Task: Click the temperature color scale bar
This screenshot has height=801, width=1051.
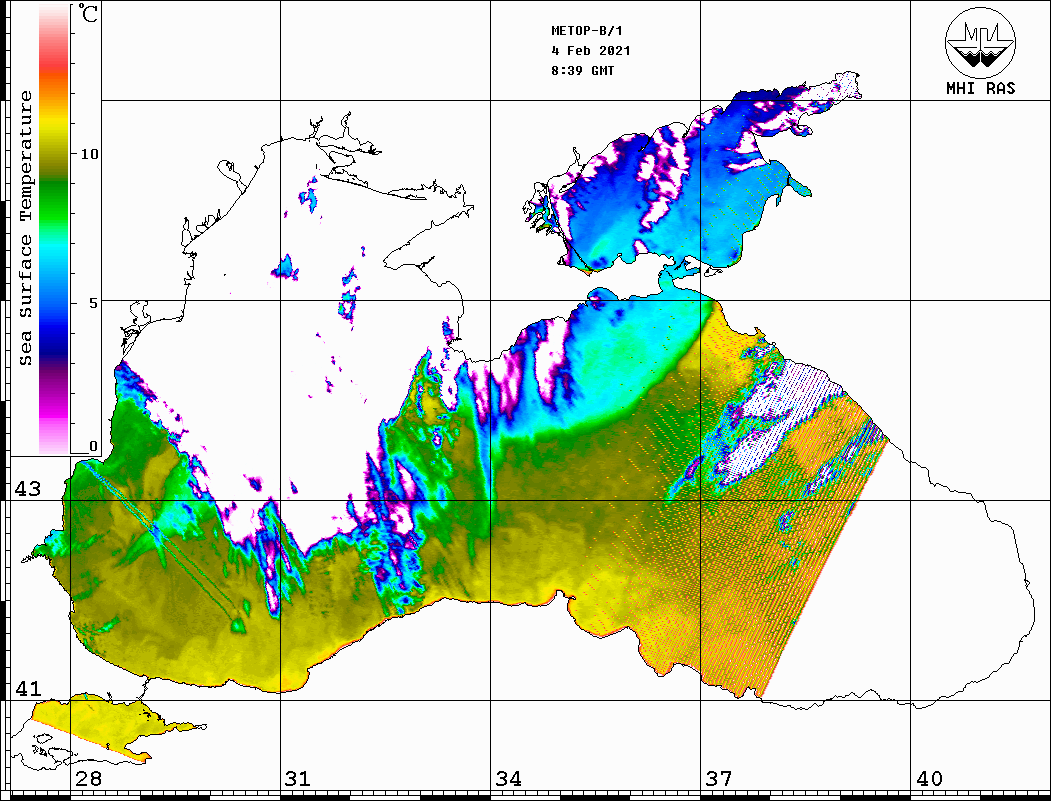Action: pyautogui.click(x=54, y=229)
